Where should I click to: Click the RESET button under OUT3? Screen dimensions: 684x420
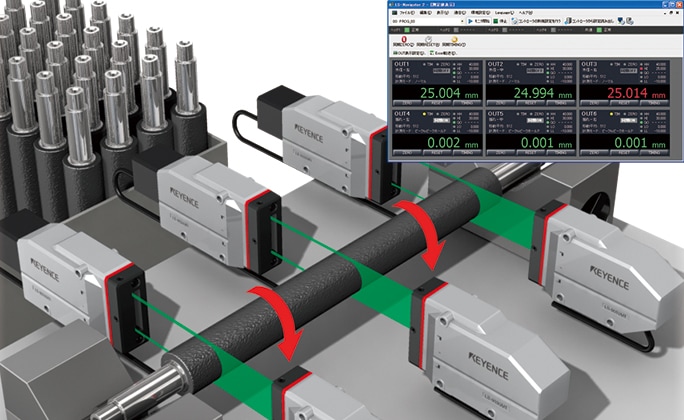624,103
